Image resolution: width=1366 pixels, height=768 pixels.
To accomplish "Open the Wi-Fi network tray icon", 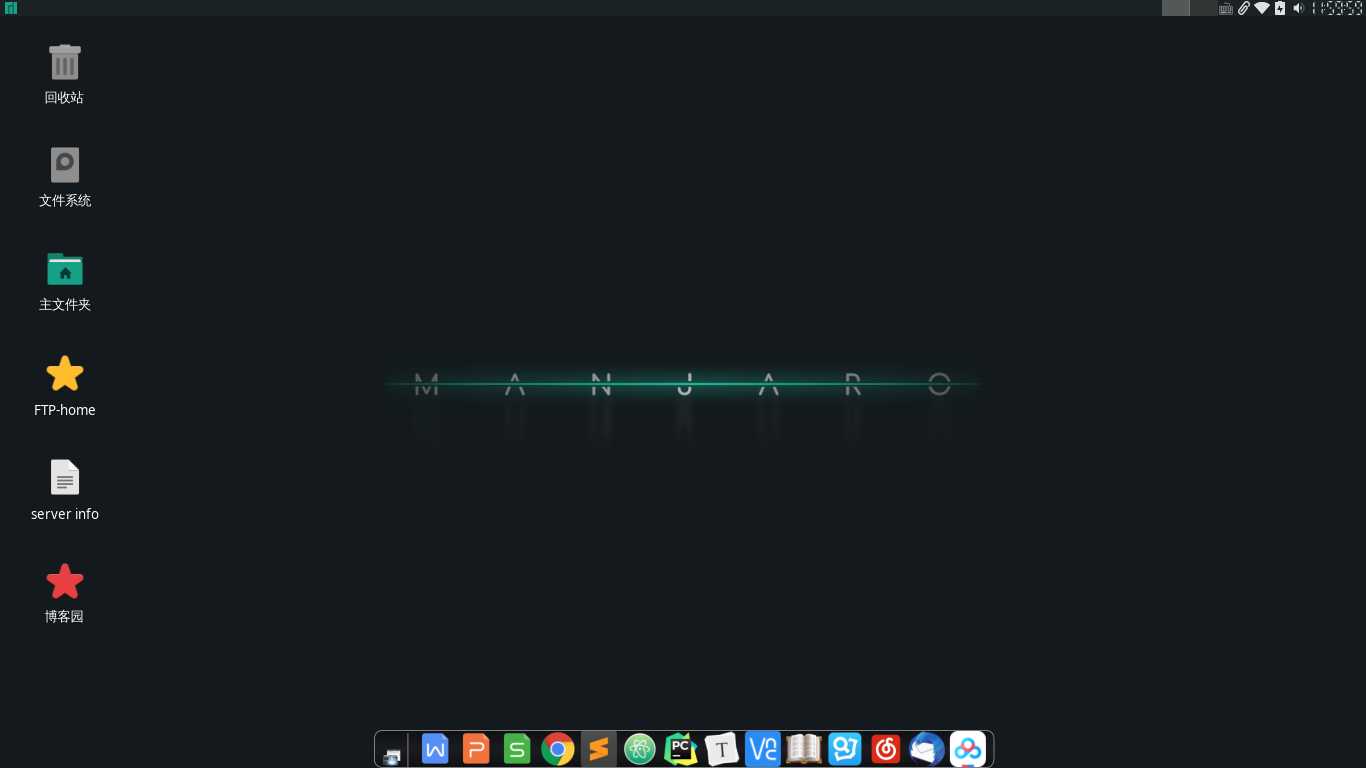I will [1262, 8].
